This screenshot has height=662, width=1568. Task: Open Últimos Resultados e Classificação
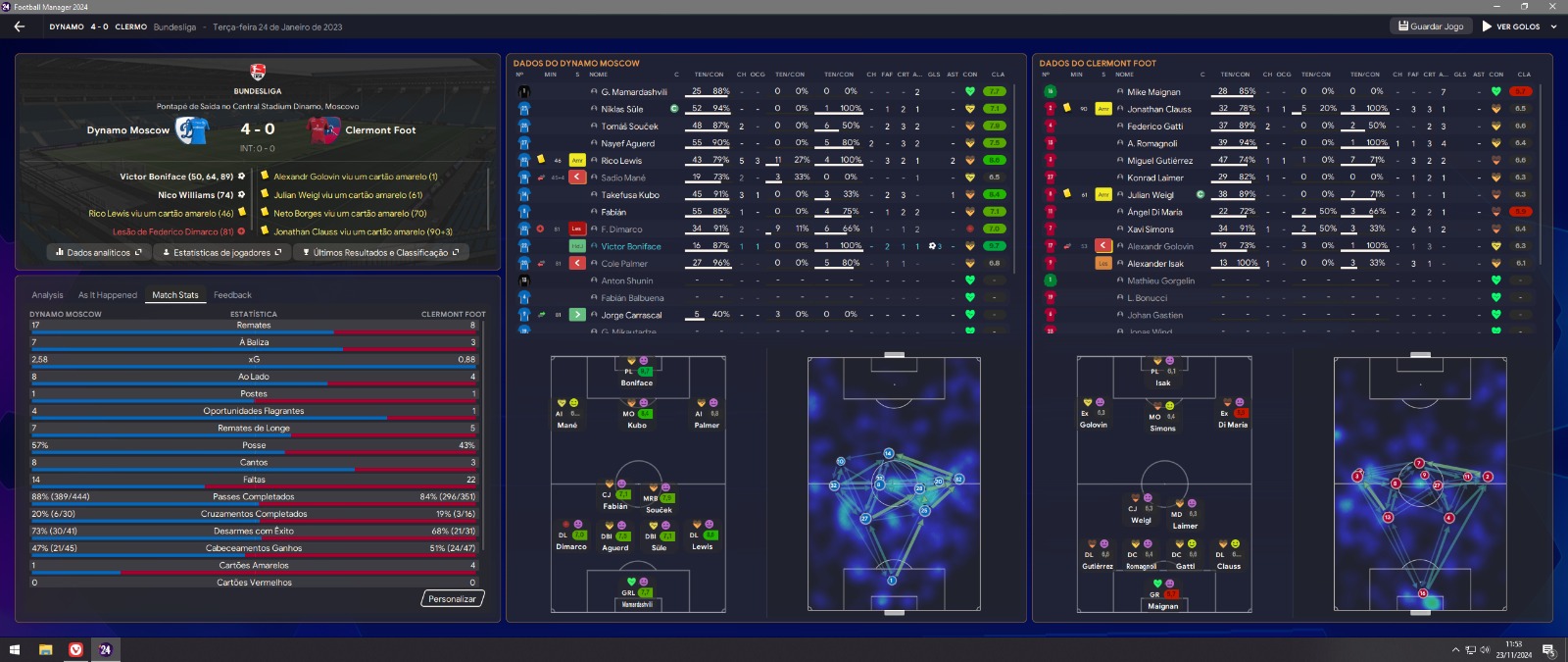[380, 252]
